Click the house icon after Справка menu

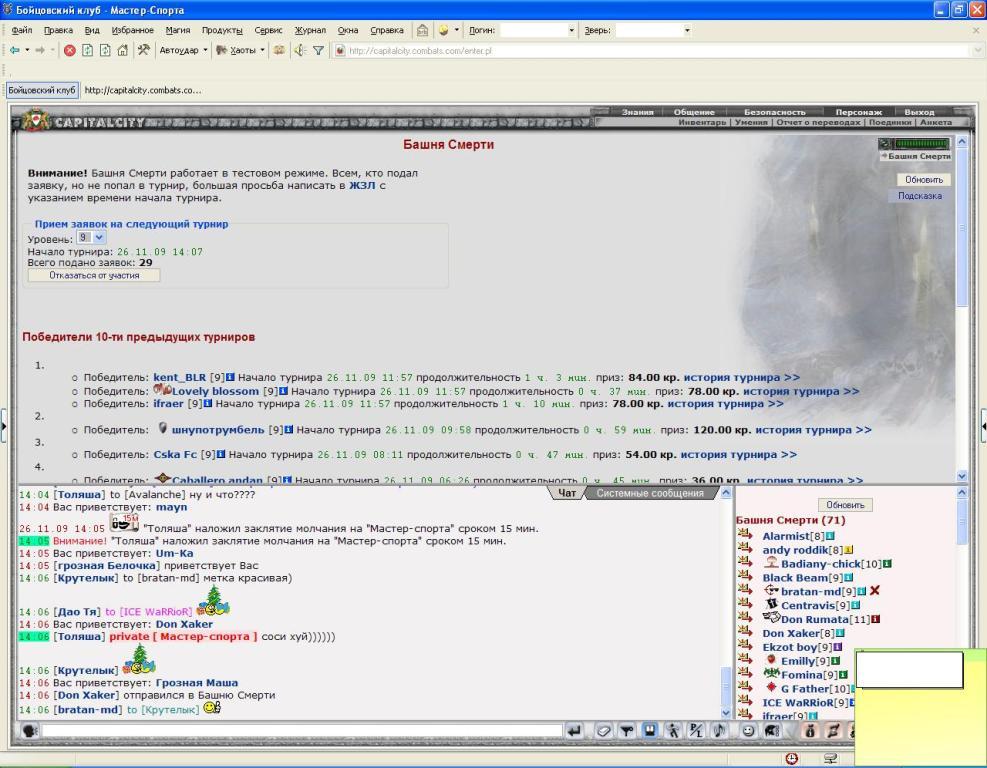tap(422, 30)
